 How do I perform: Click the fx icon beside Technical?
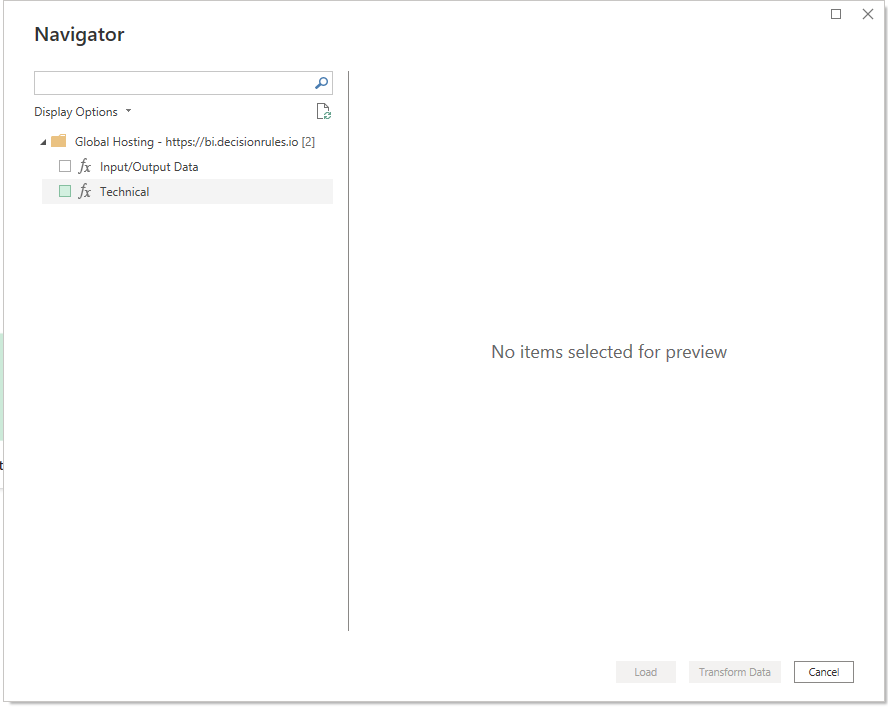point(85,192)
